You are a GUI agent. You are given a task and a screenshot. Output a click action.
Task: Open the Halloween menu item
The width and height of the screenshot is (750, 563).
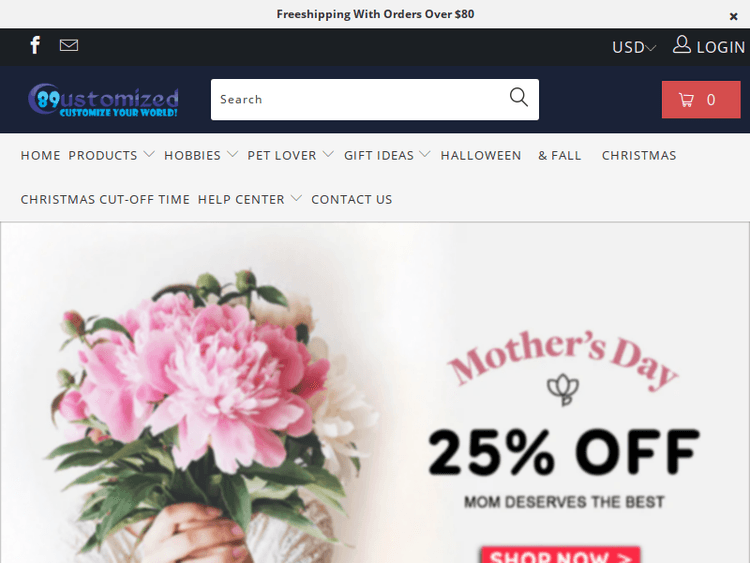coord(481,155)
